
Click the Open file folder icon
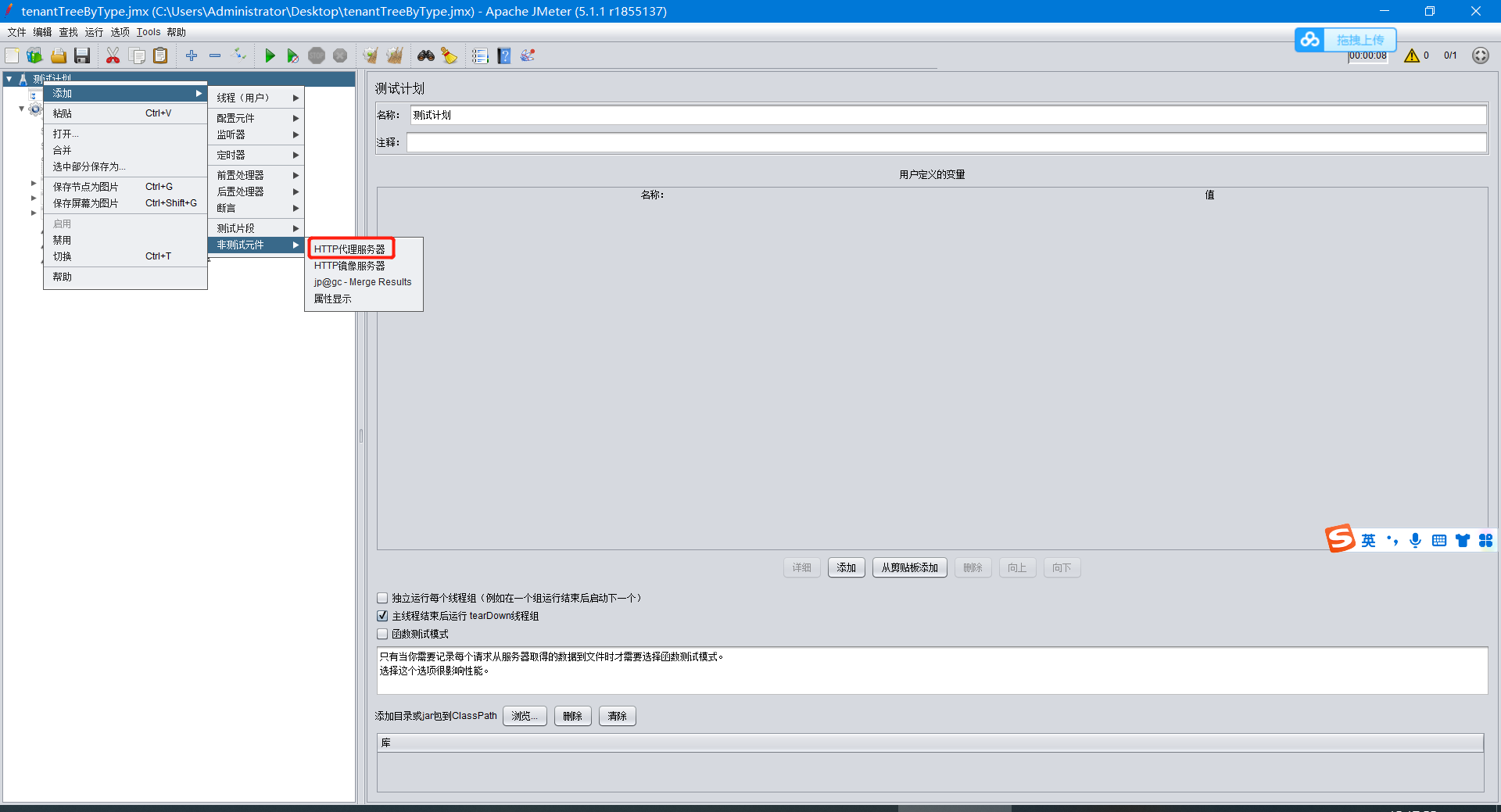(x=59, y=55)
